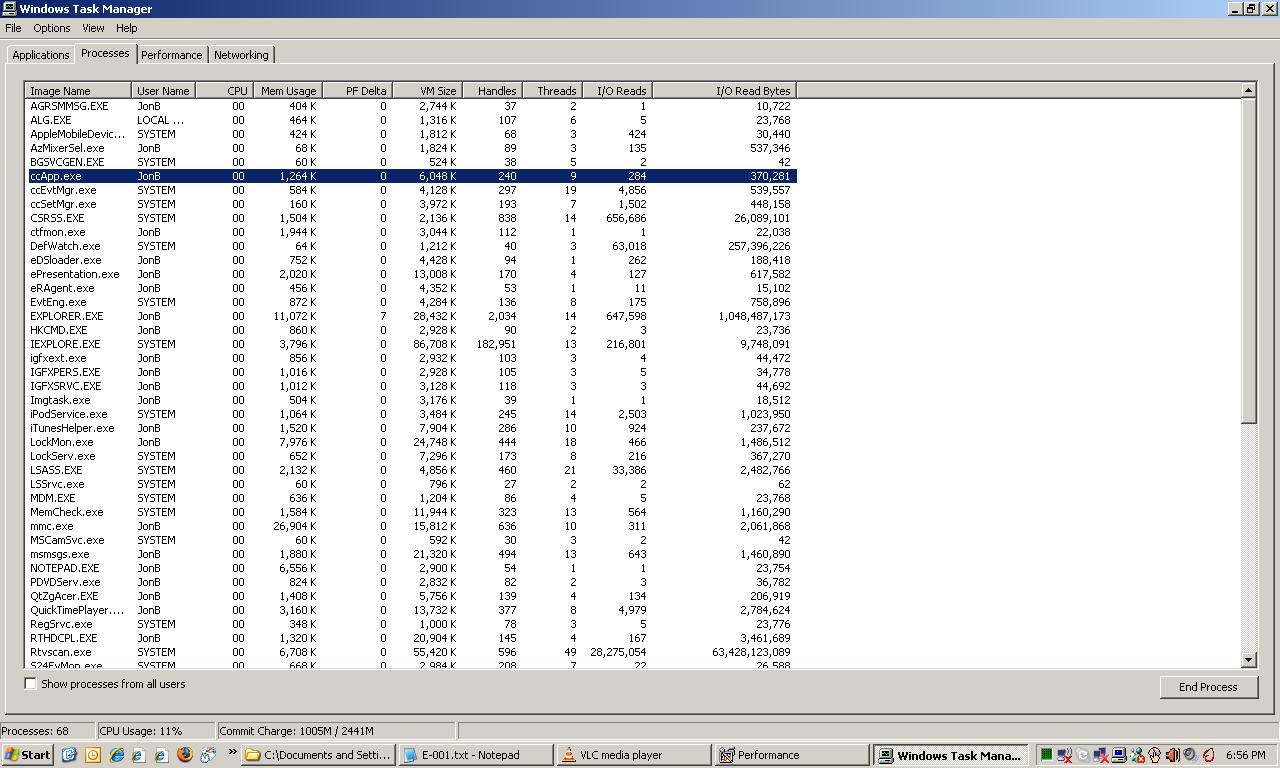Viewport: 1280px width, 768px height.
Task: Sort processes by Mem Usage column
Action: point(288,91)
